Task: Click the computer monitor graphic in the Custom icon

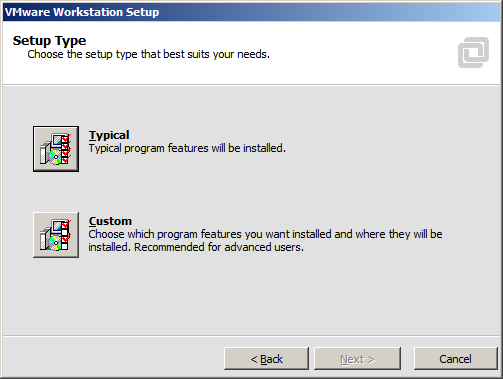Action: 58,226
